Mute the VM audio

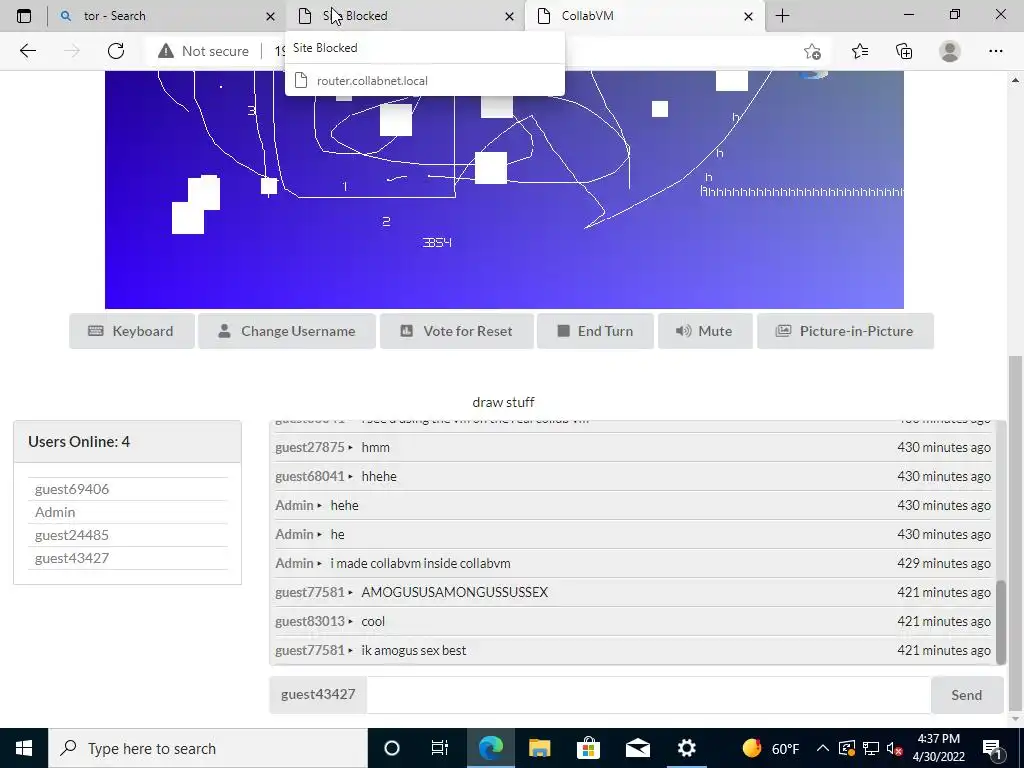[x=705, y=331]
